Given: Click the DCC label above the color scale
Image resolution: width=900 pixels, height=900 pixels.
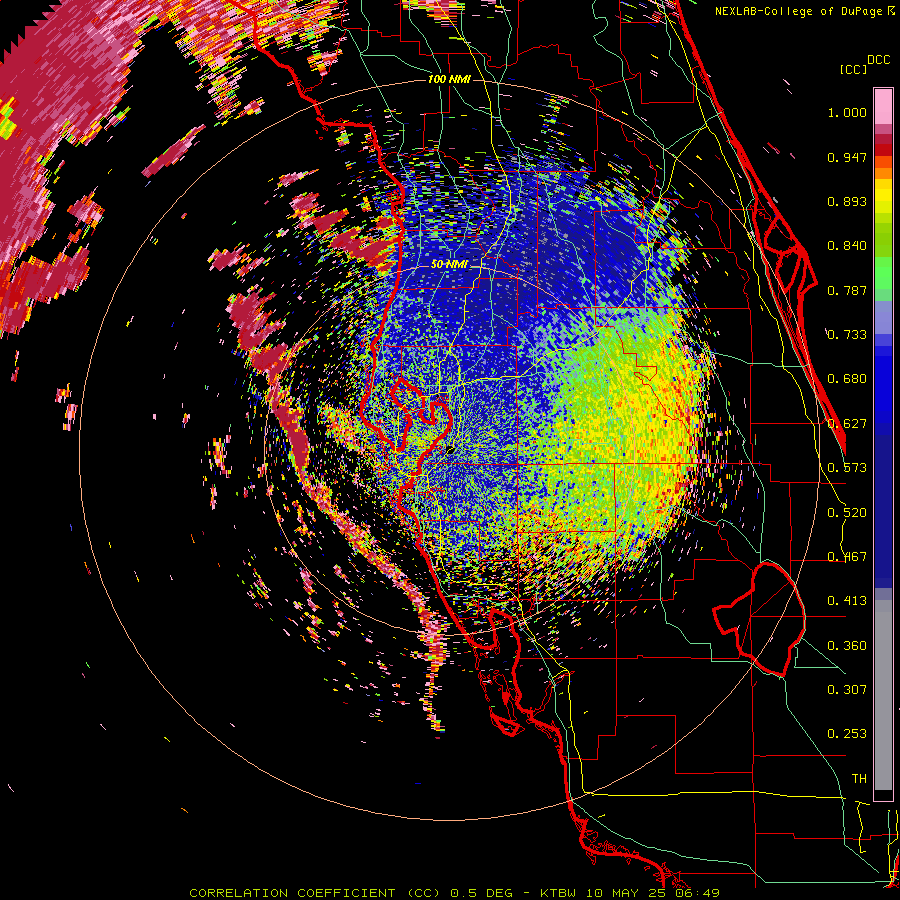Looking at the screenshot, I should click(879, 60).
